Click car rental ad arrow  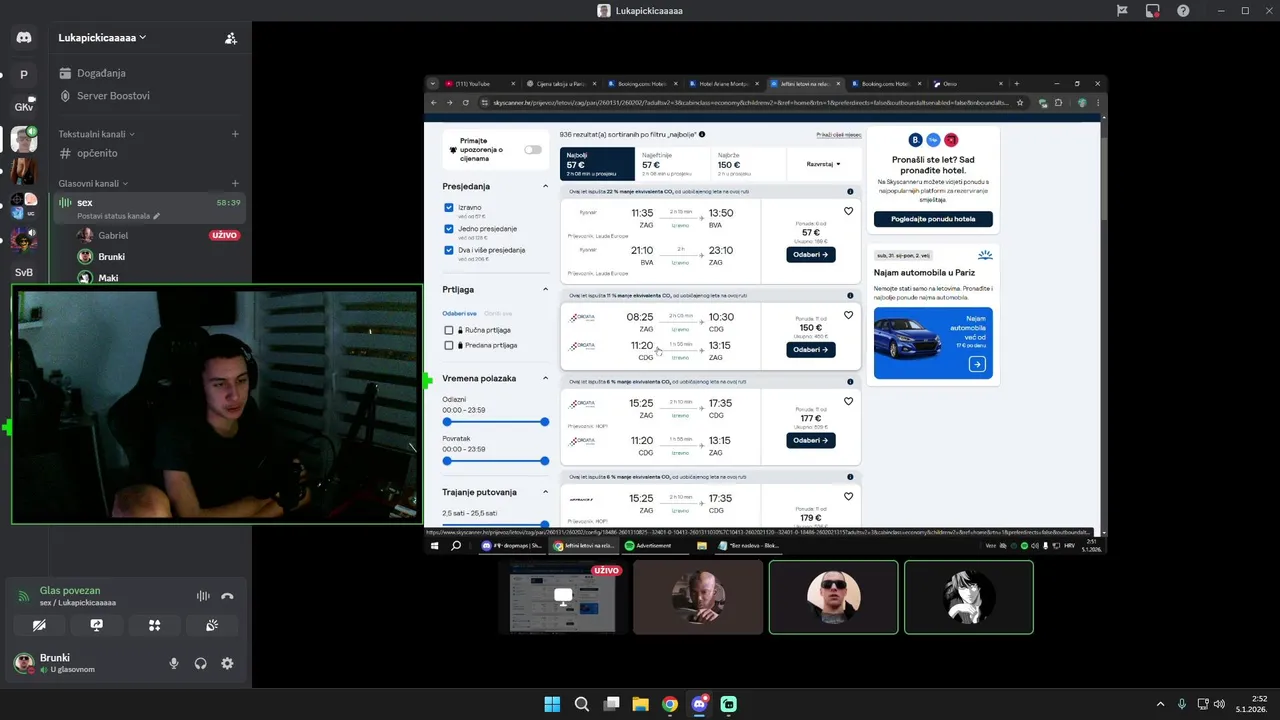point(977,365)
